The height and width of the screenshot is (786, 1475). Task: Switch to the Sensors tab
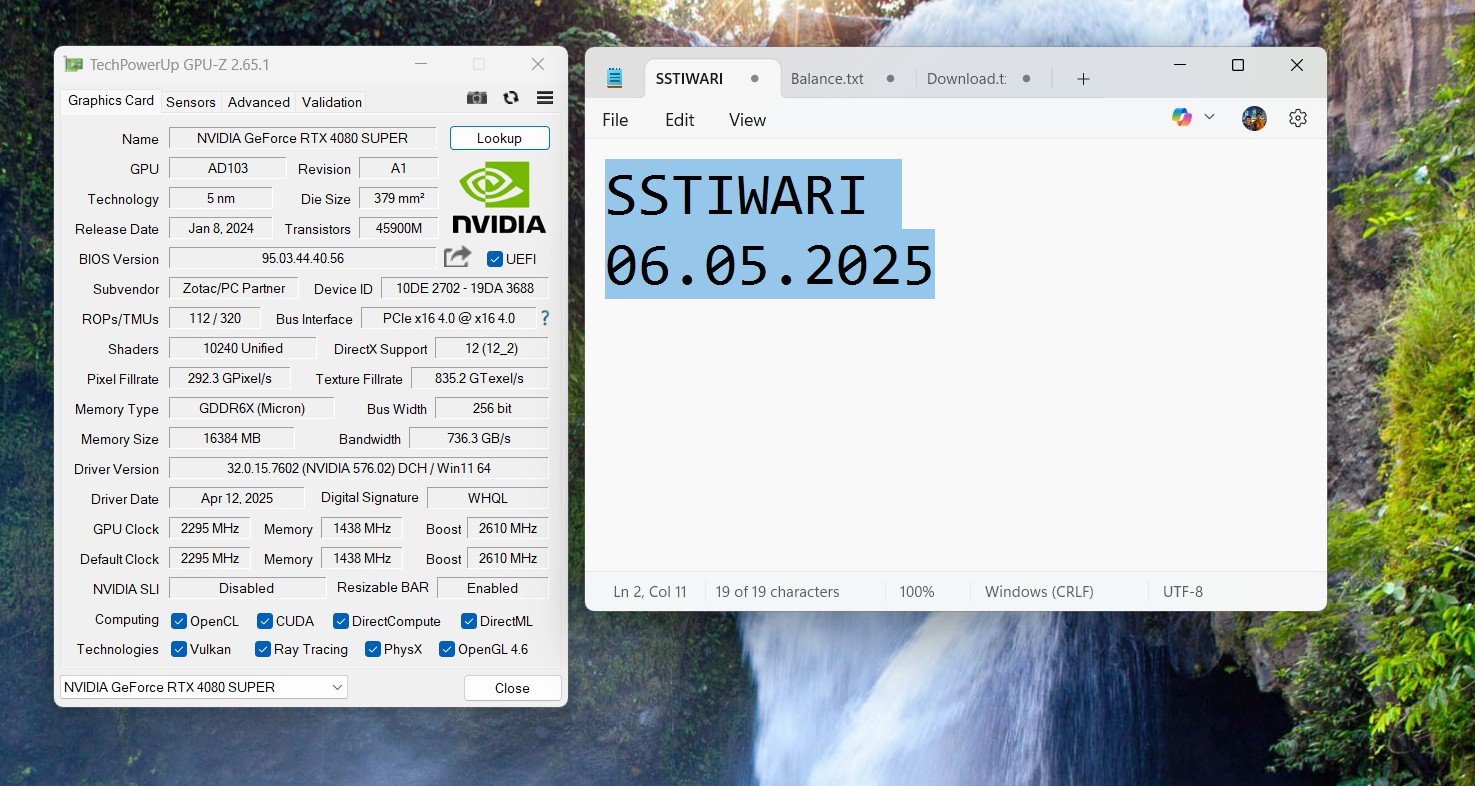tap(191, 102)
